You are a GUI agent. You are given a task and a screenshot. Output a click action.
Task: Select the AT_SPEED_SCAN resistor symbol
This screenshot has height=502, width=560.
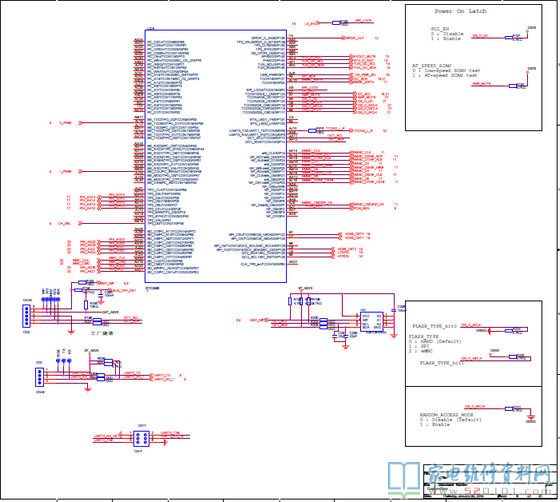click(x=513, y=86)
